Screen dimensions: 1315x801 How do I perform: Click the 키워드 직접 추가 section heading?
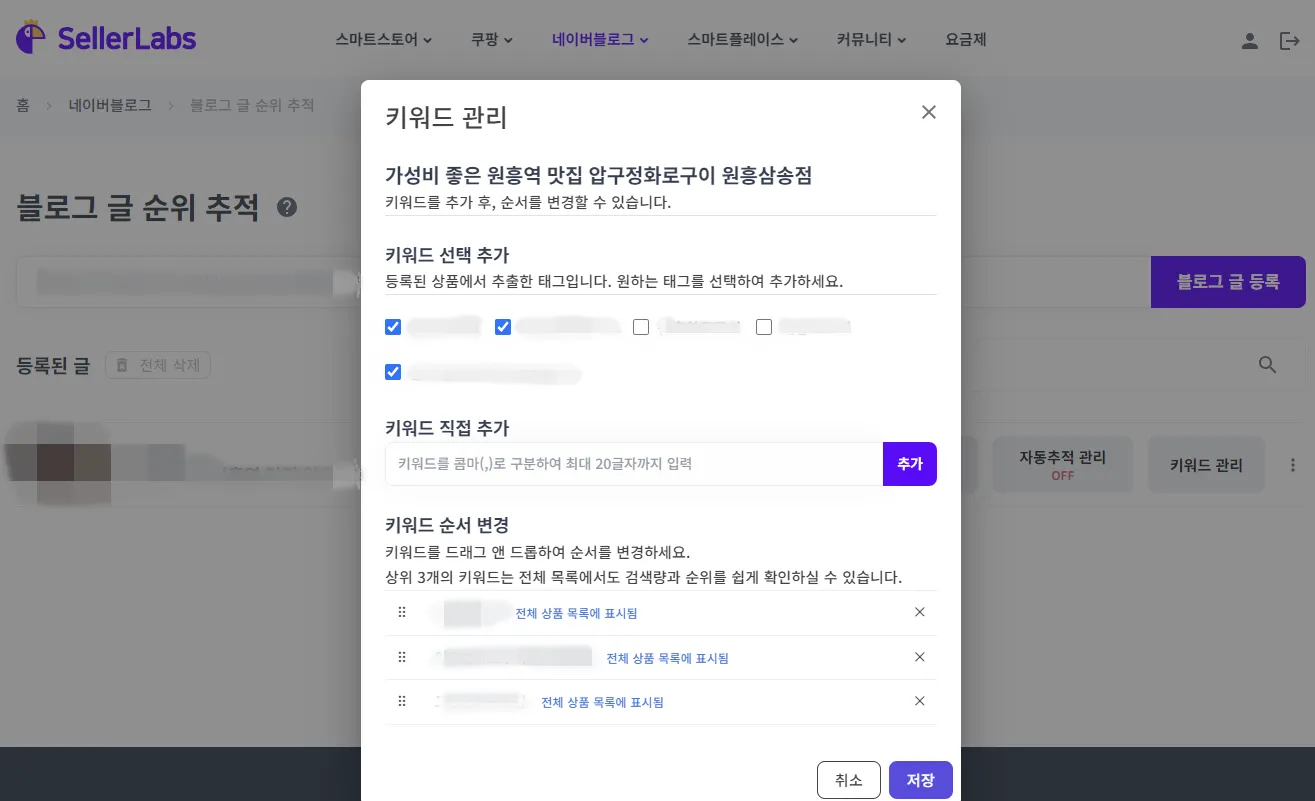[447, 428]
